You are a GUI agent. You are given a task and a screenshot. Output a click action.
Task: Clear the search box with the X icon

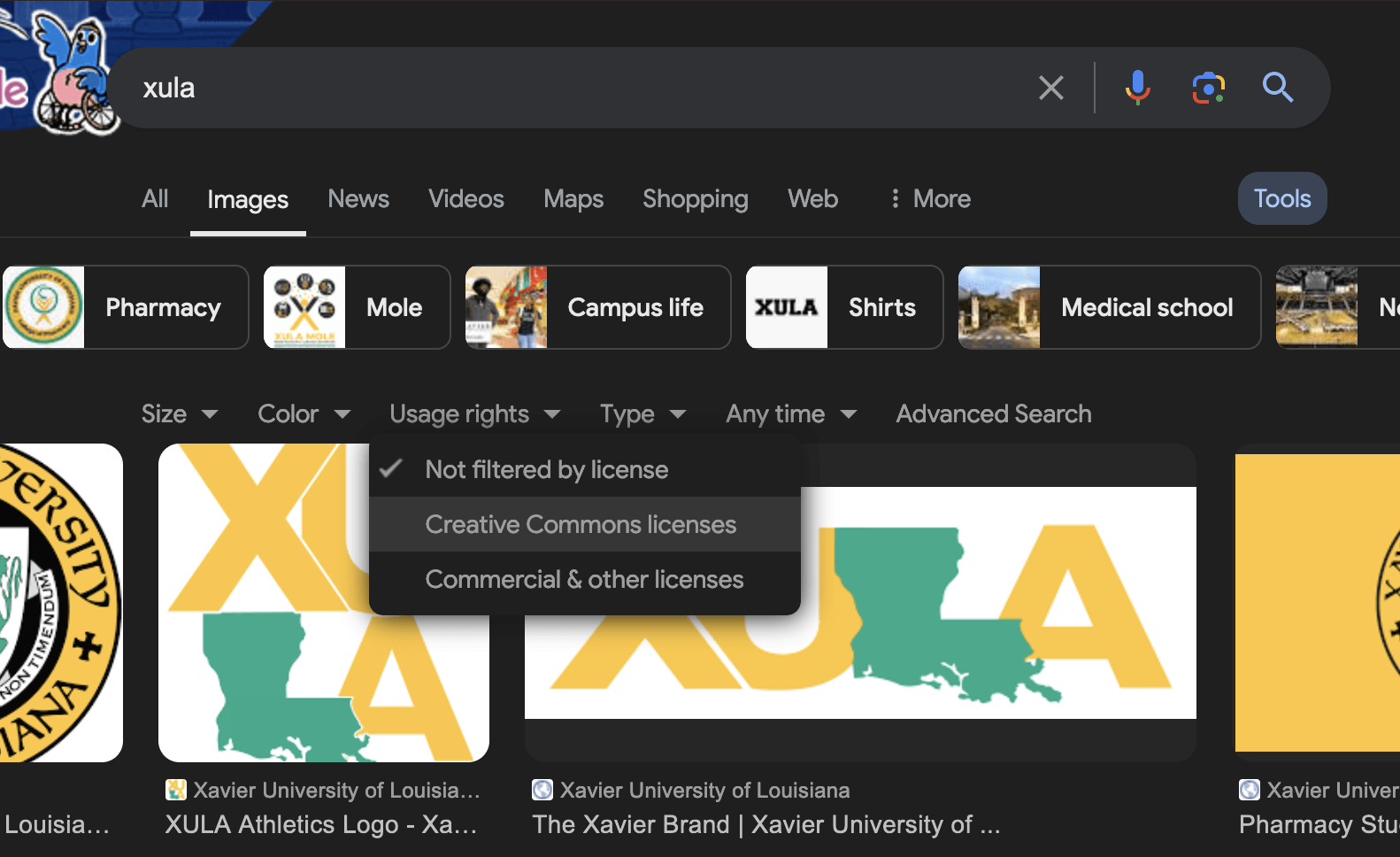1050,88
